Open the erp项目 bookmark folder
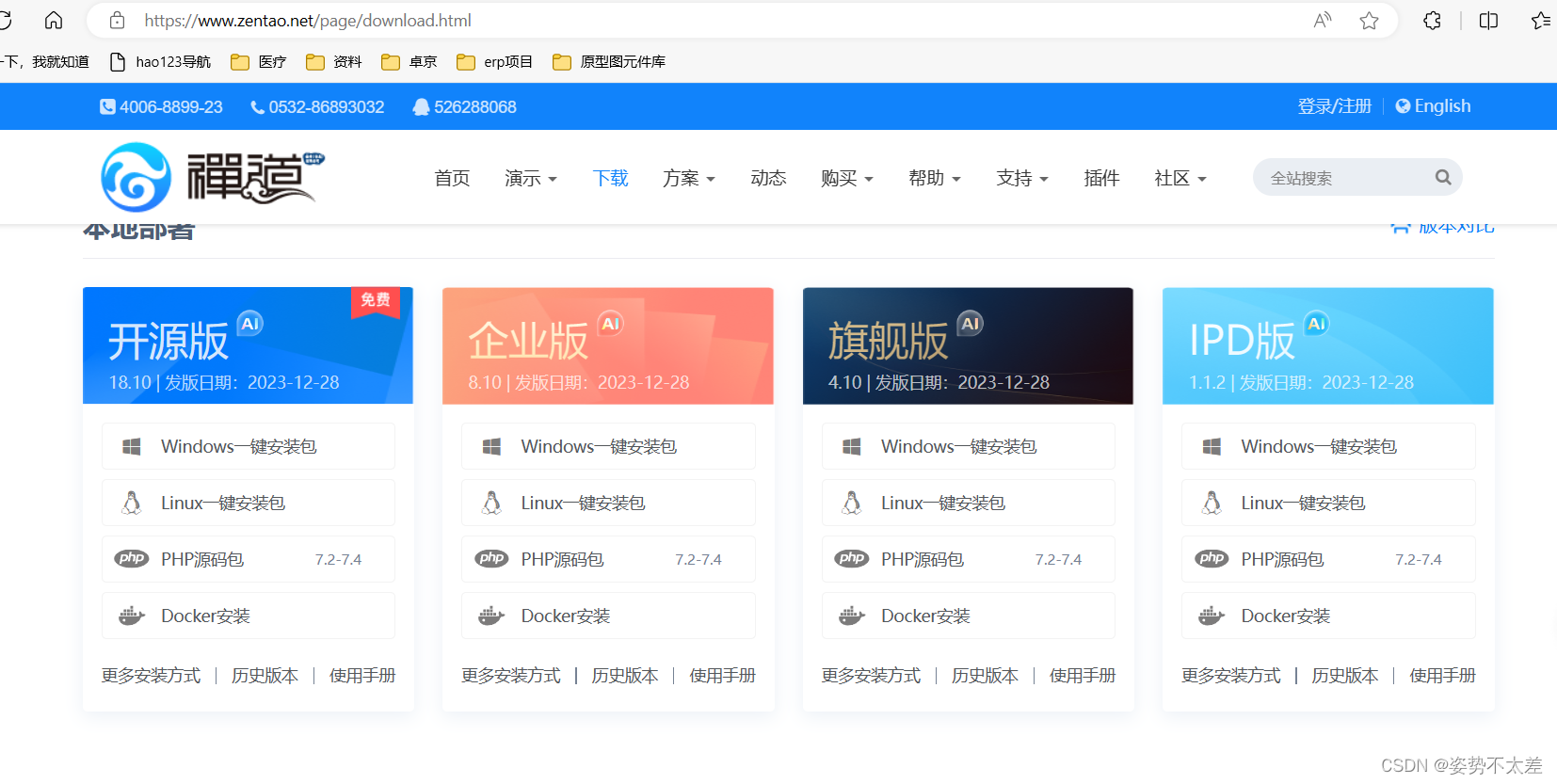This screenshot has height=784, width=1557. pos(494,62)
